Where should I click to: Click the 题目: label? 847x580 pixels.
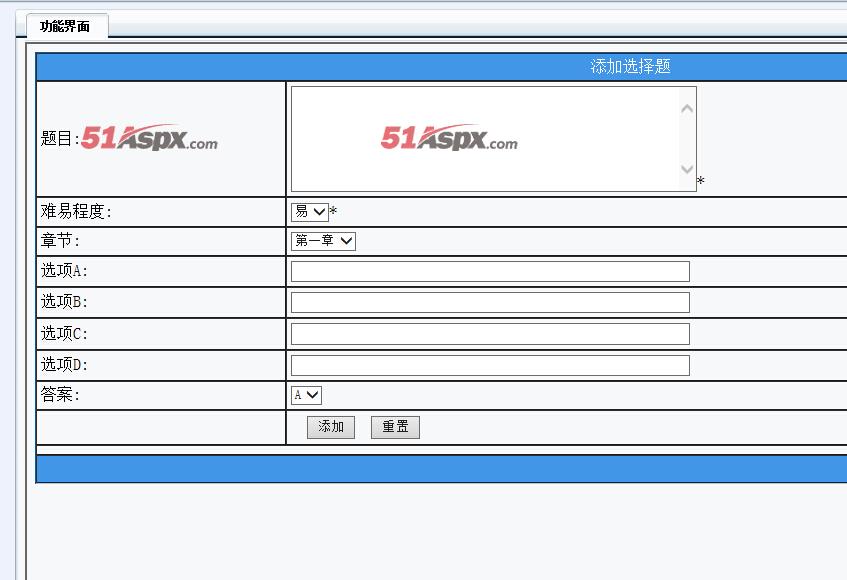60,138
